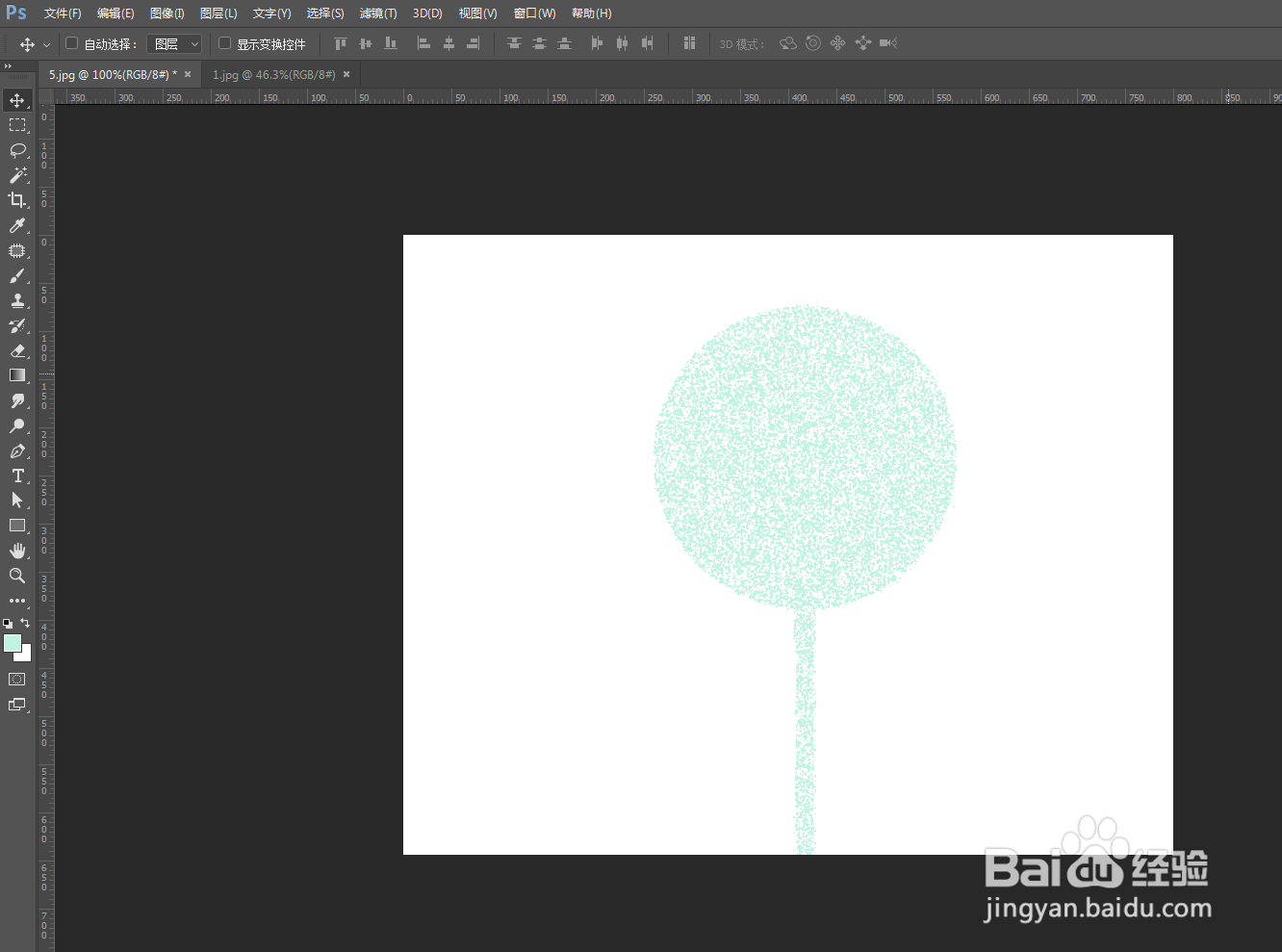Viewport: 1282px width, 952px height.
Task: Select the Pen tool
Action: 17,450
